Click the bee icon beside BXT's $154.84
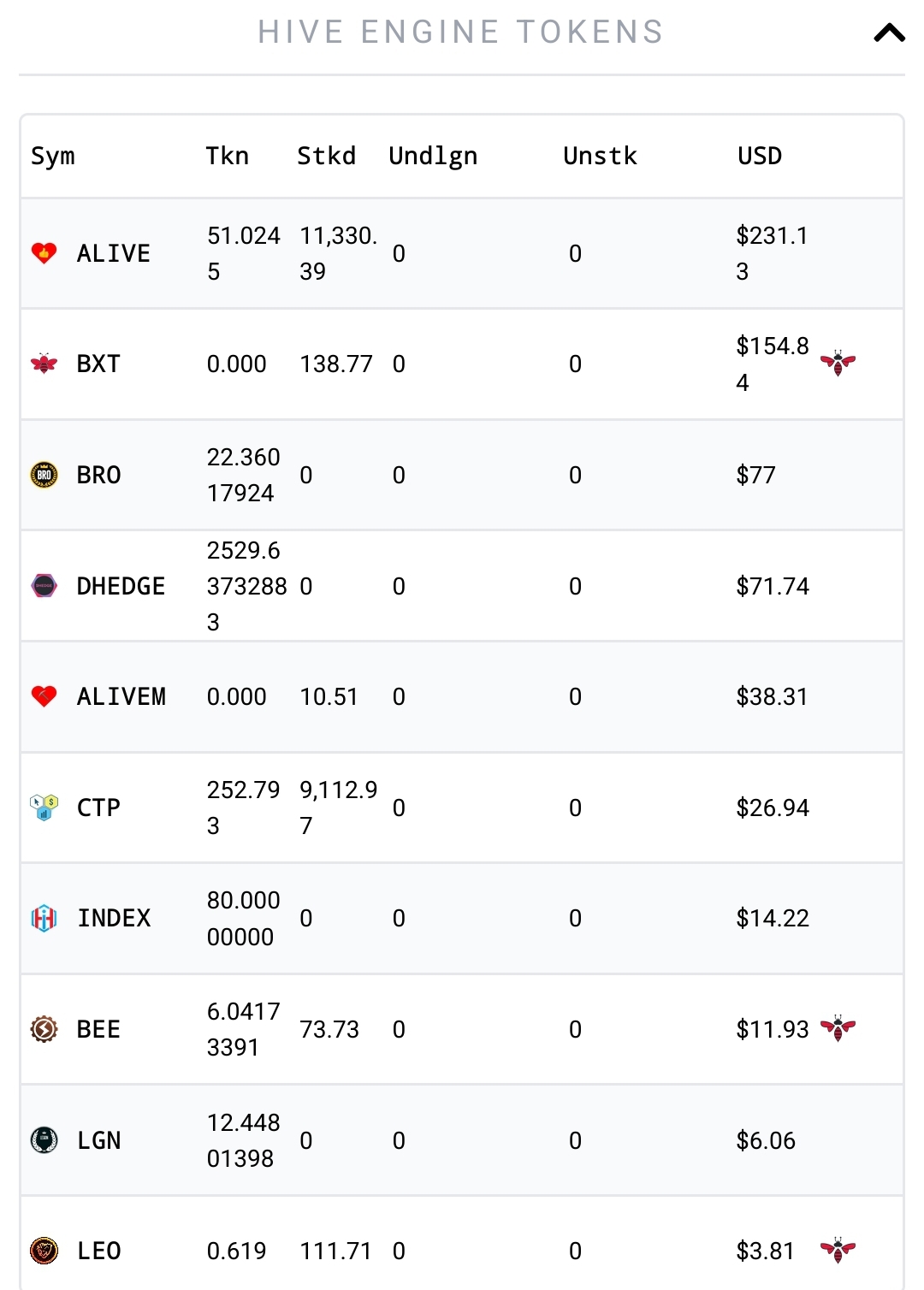 pyautogui.click(x=838, y=364)
